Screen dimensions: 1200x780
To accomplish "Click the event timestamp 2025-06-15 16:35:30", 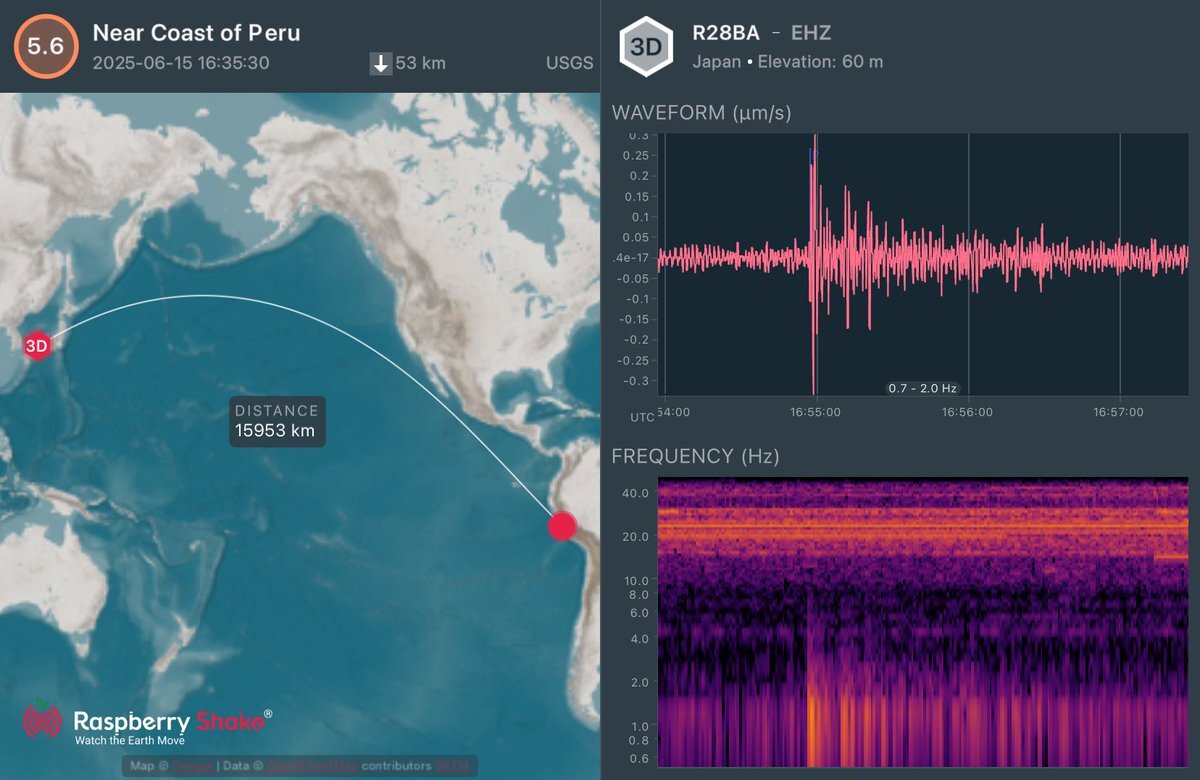I will click(x=181, y=63).
